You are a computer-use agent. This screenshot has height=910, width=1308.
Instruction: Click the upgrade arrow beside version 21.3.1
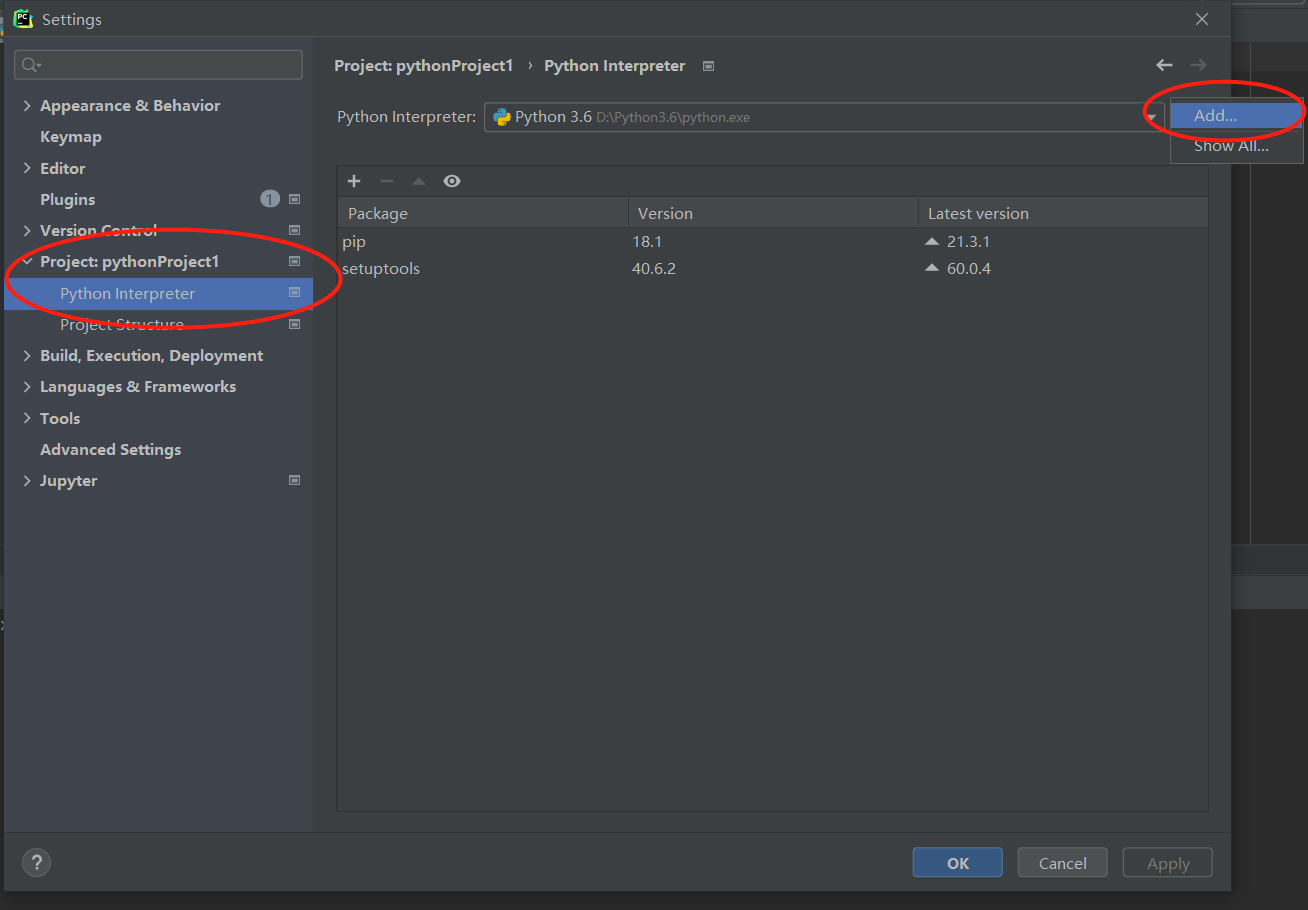point(932,241)
